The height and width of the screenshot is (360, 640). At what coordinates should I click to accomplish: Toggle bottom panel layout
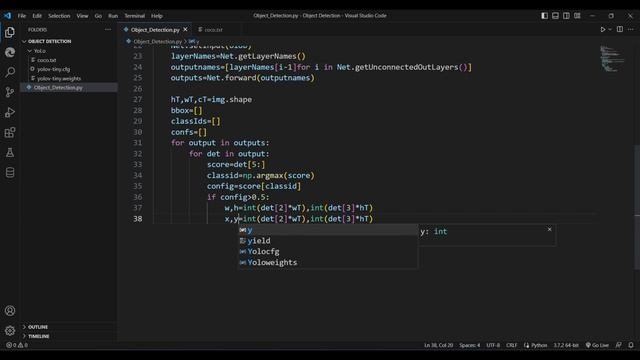point(556,16)
